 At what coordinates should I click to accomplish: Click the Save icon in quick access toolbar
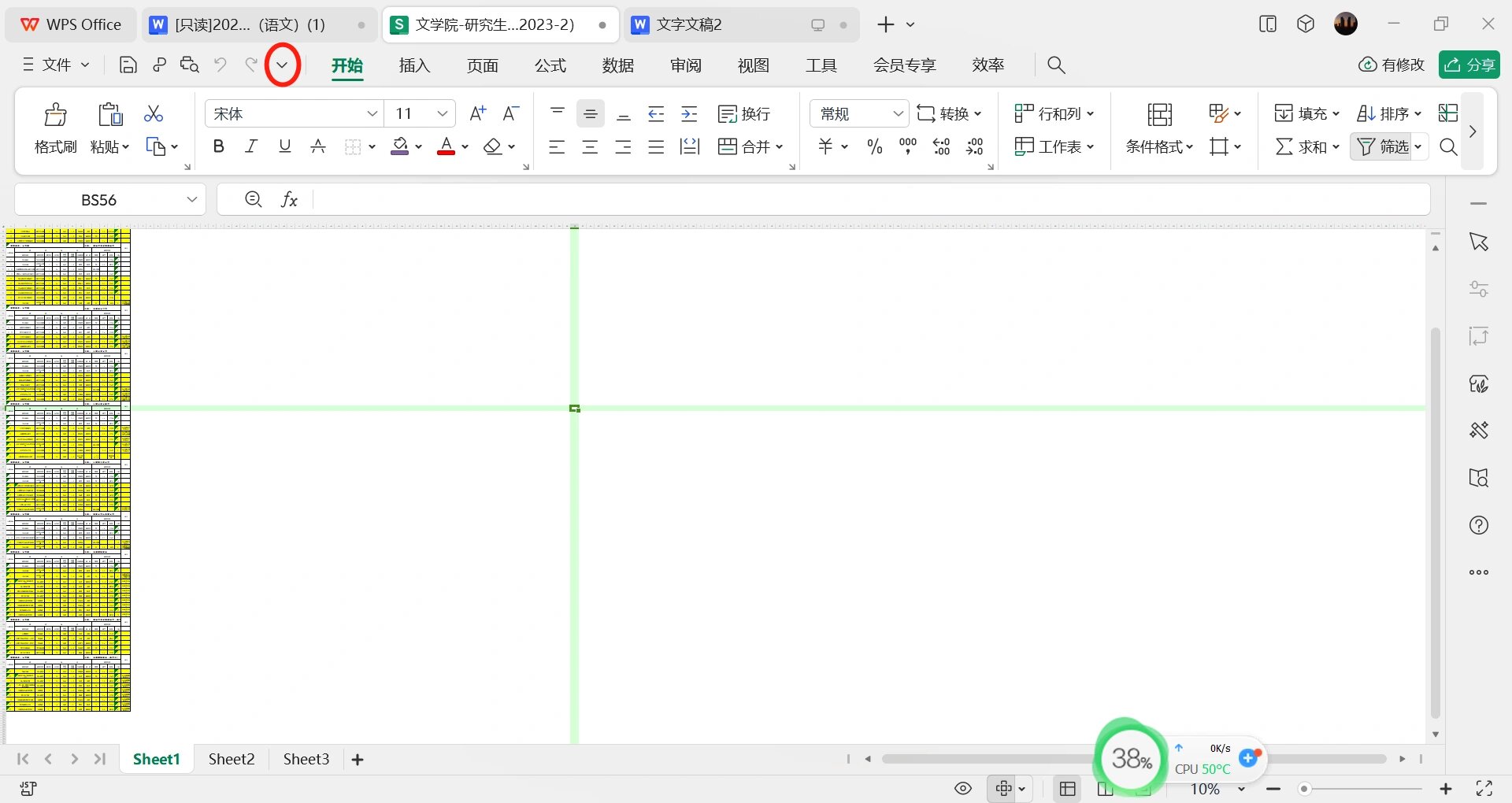click(x=128, y=65)
